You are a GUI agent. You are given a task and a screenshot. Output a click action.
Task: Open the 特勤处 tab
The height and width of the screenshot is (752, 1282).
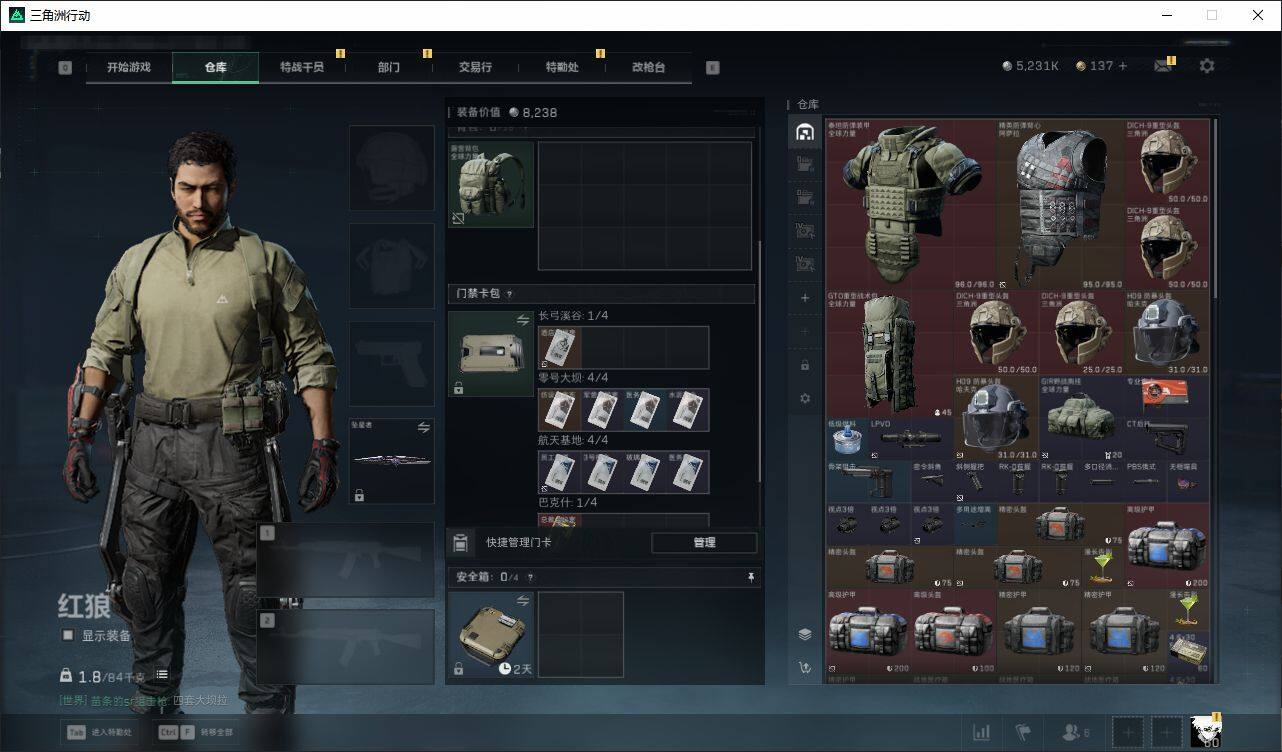click(x=562, y=67)
